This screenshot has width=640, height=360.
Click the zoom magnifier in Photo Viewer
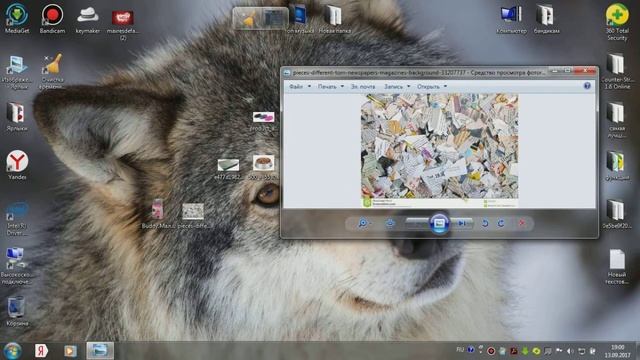tap(362, 223)
